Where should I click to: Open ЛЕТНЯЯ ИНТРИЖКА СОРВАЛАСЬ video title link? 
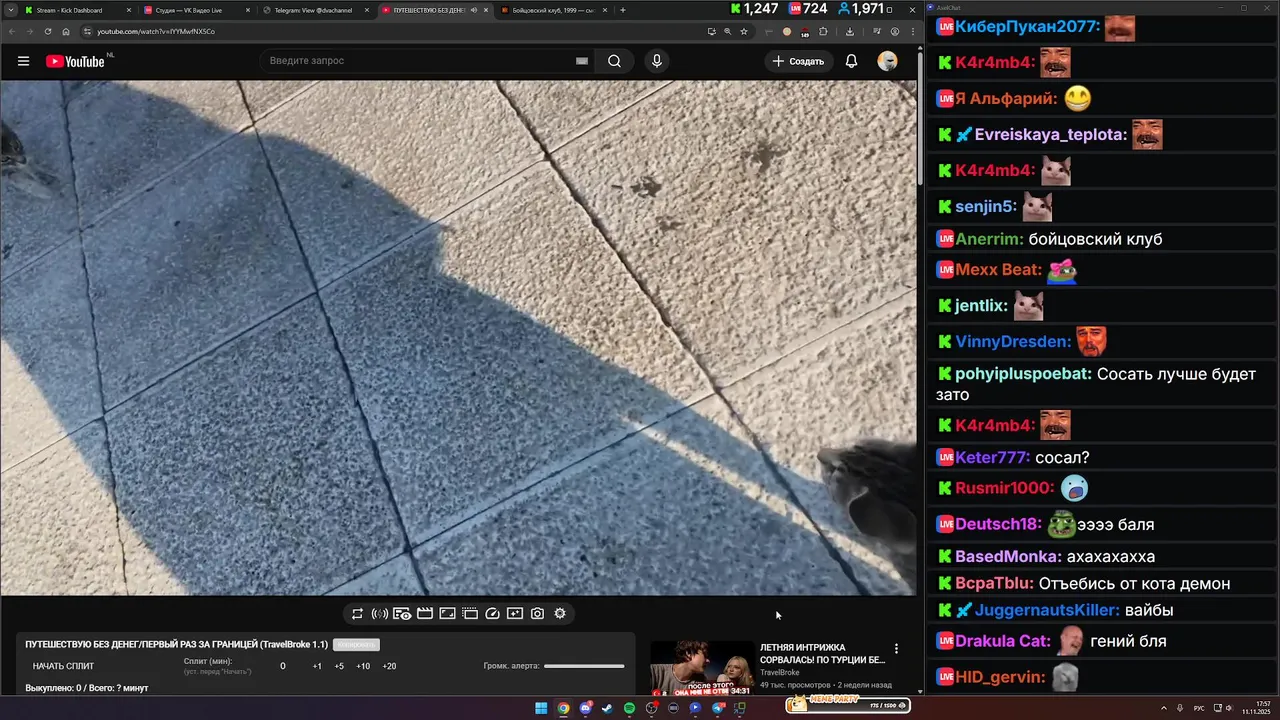click(x=822, y=653)
